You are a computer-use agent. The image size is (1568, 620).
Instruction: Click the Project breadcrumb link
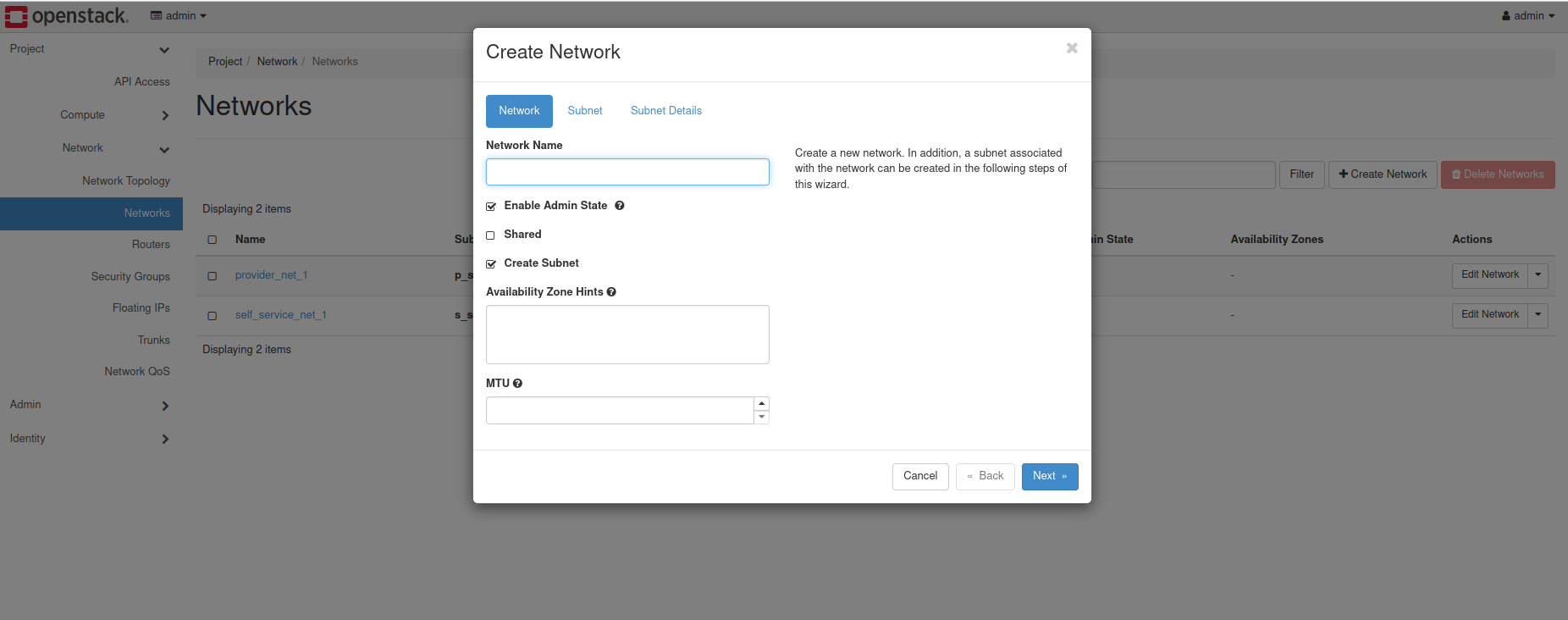tap(225, 62)
